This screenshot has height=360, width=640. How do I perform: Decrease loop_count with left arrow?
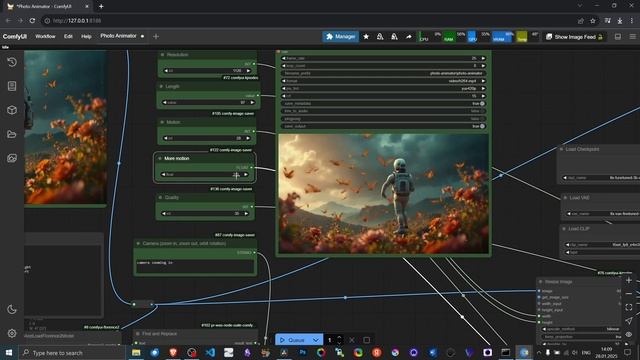pyautogui.click(x=284, y=66)
